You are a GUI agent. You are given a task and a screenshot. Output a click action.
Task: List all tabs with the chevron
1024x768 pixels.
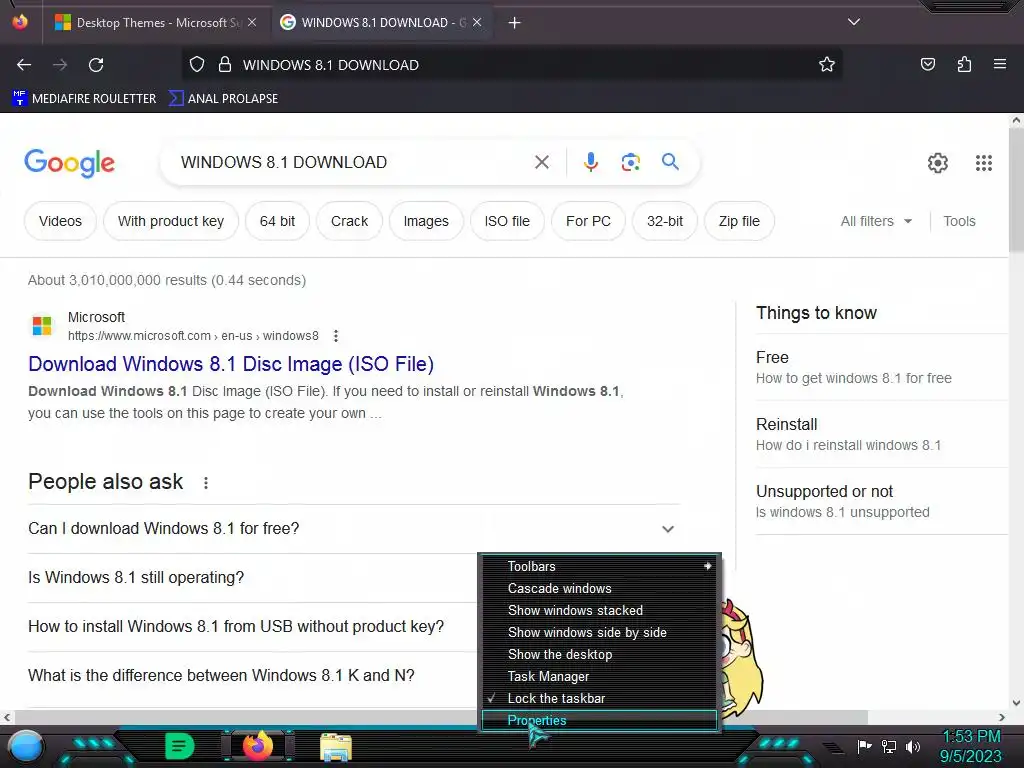[x=854, y=22]
